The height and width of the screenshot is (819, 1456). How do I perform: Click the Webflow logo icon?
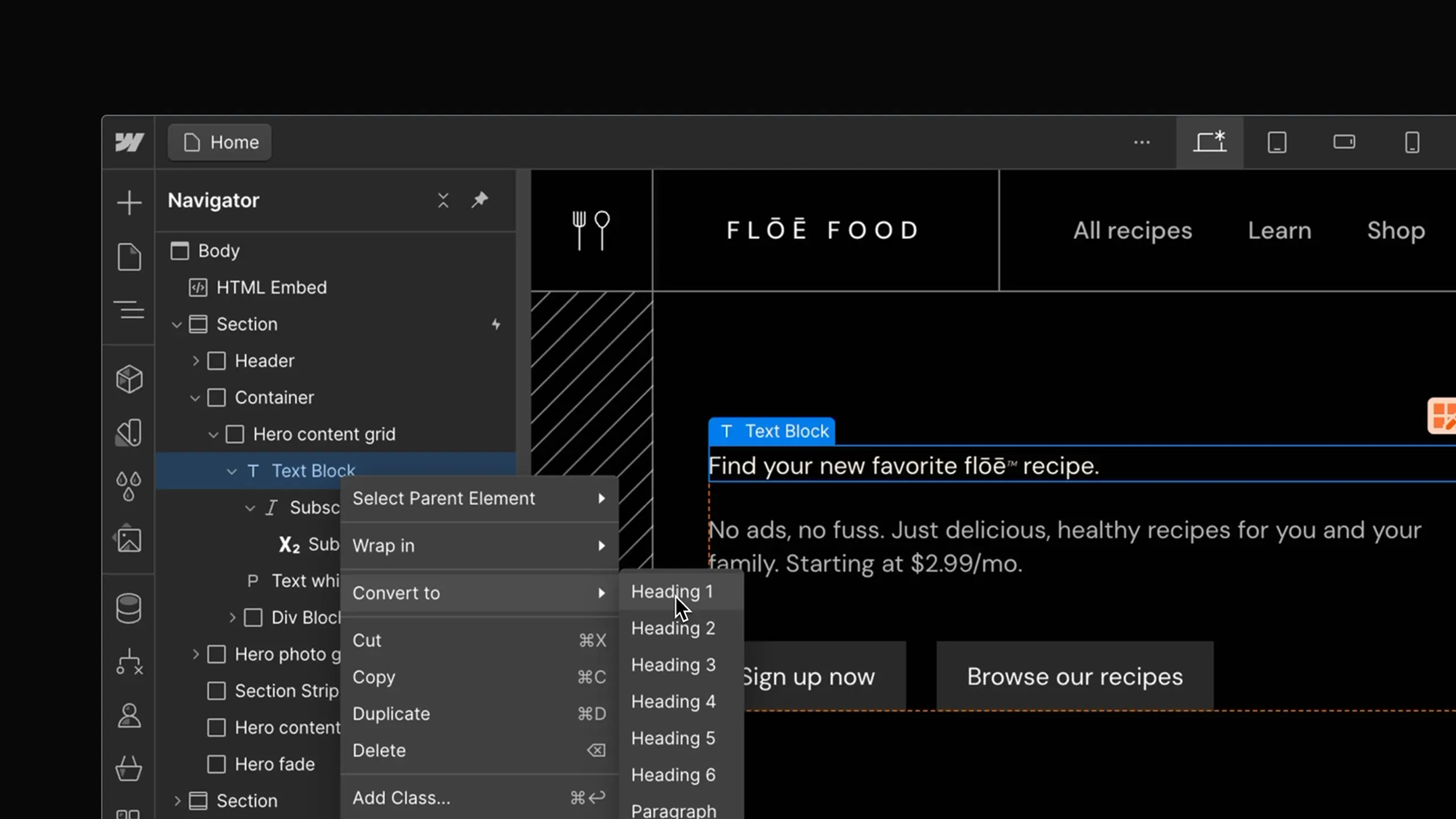(x=129, y=142)
